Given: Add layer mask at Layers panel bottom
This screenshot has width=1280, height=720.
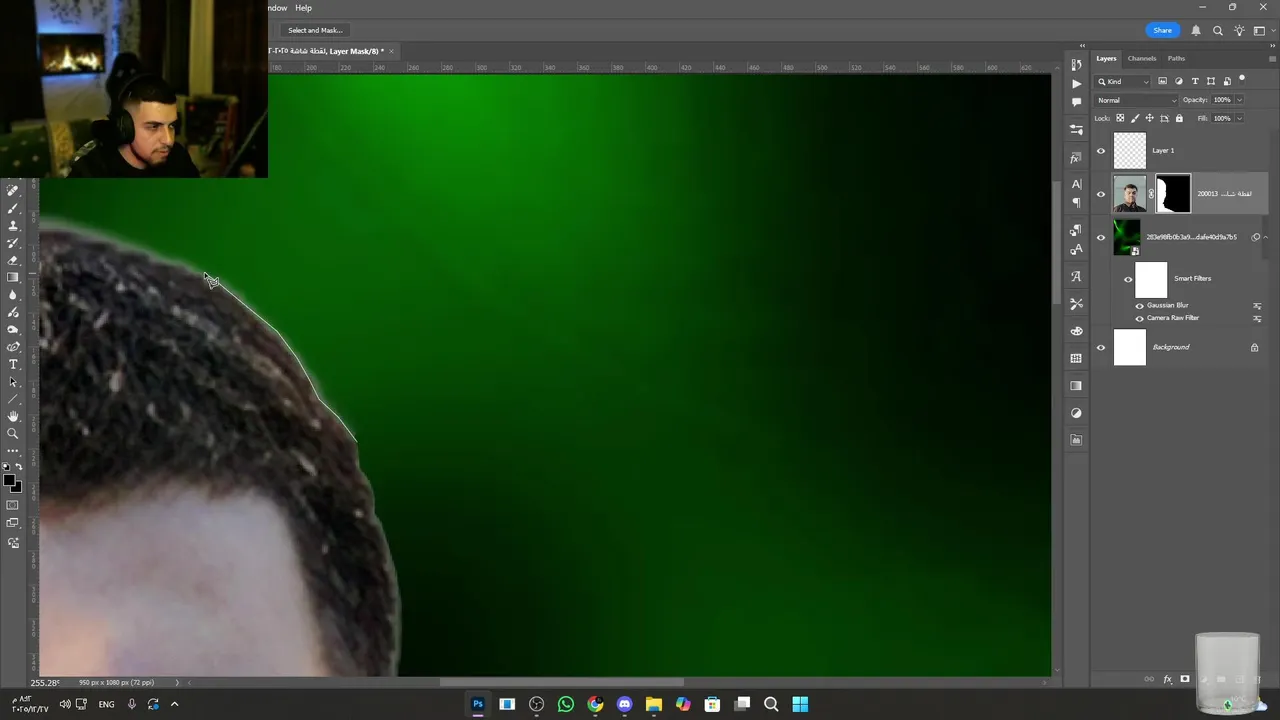Looking at the screenshot, I should click(x=1185, y=680).
